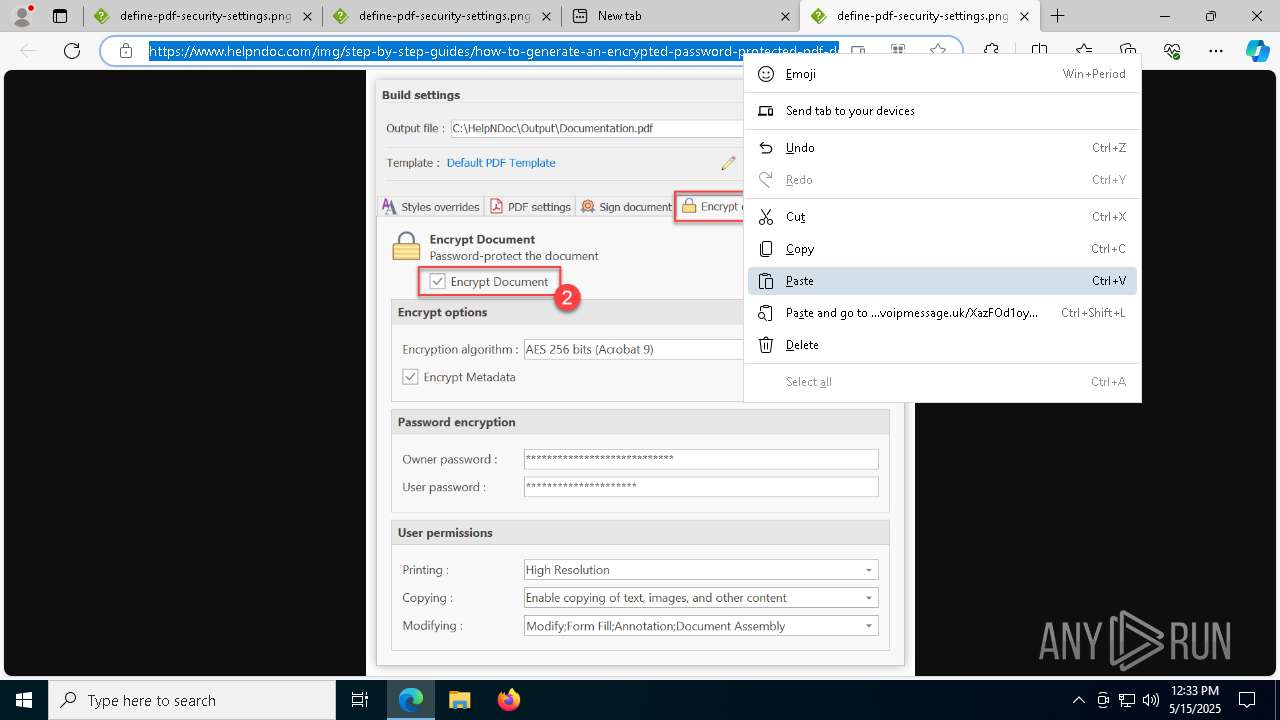1280x720 pixels.
Task: Select Cut from the context menu
Action: [x=942, y=217]
